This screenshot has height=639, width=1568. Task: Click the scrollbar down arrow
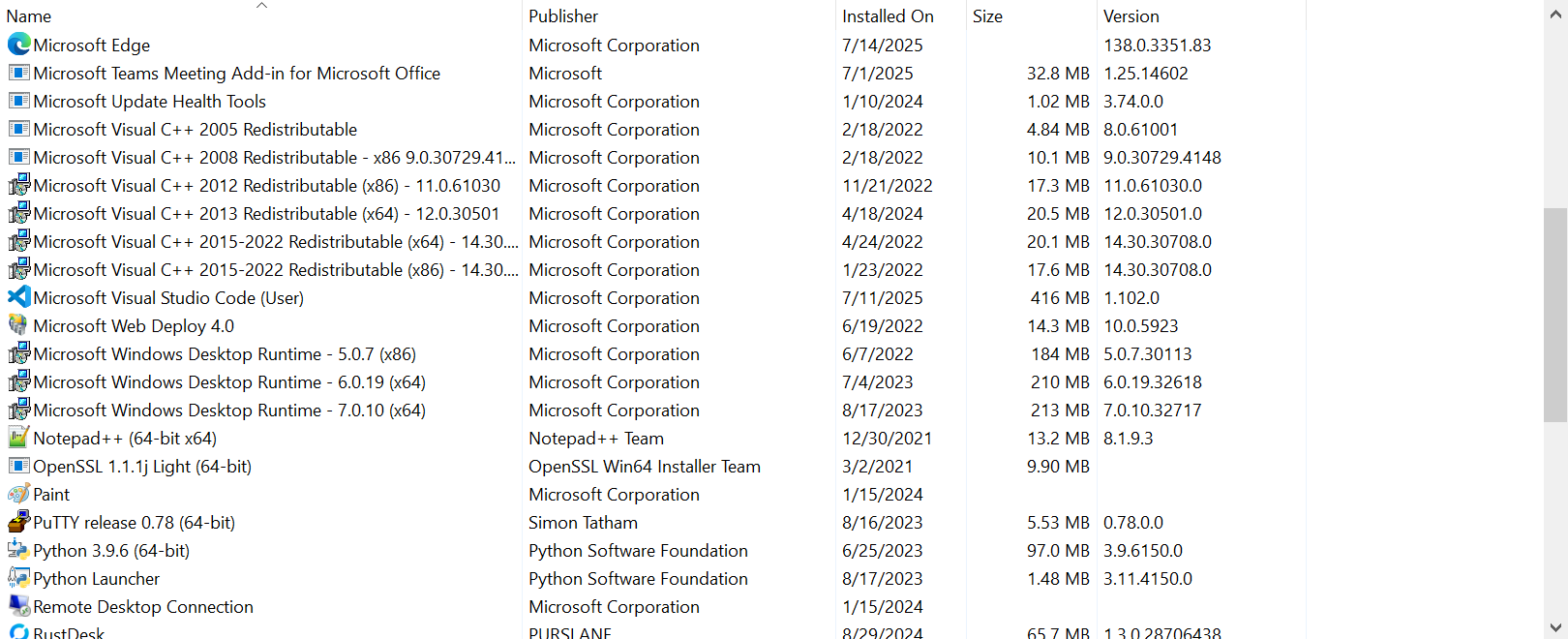pos(1555,626)
